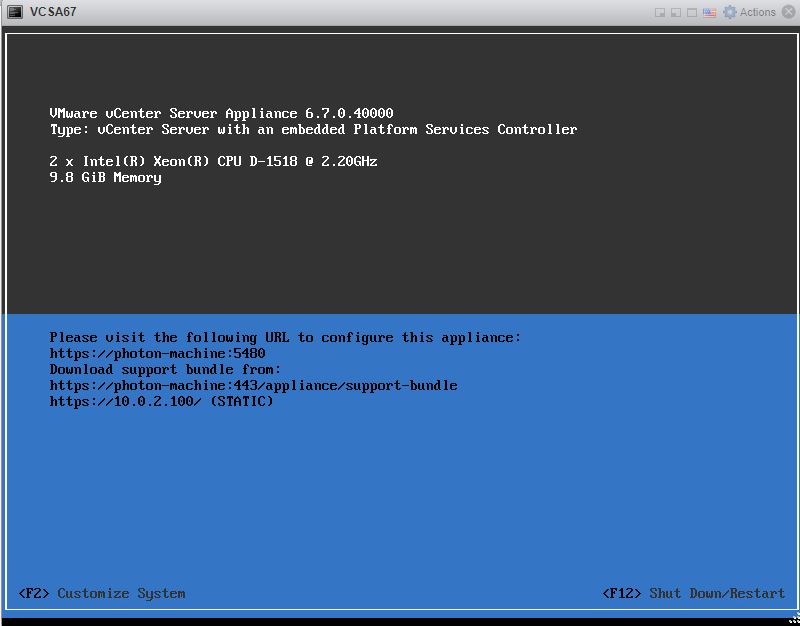Click the 'Download support bundle from' text

point(165,369)
